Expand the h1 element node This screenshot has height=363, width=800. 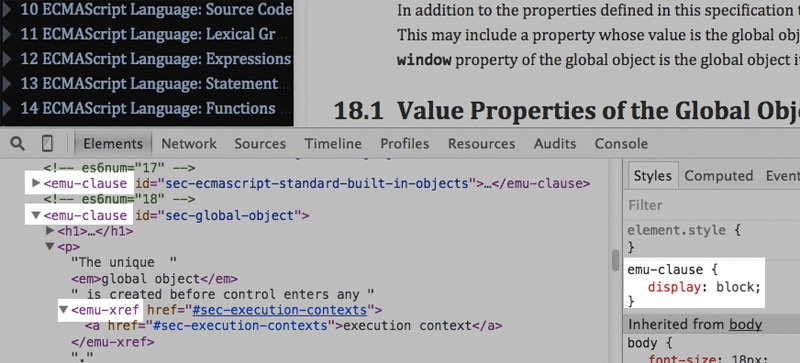49,231
